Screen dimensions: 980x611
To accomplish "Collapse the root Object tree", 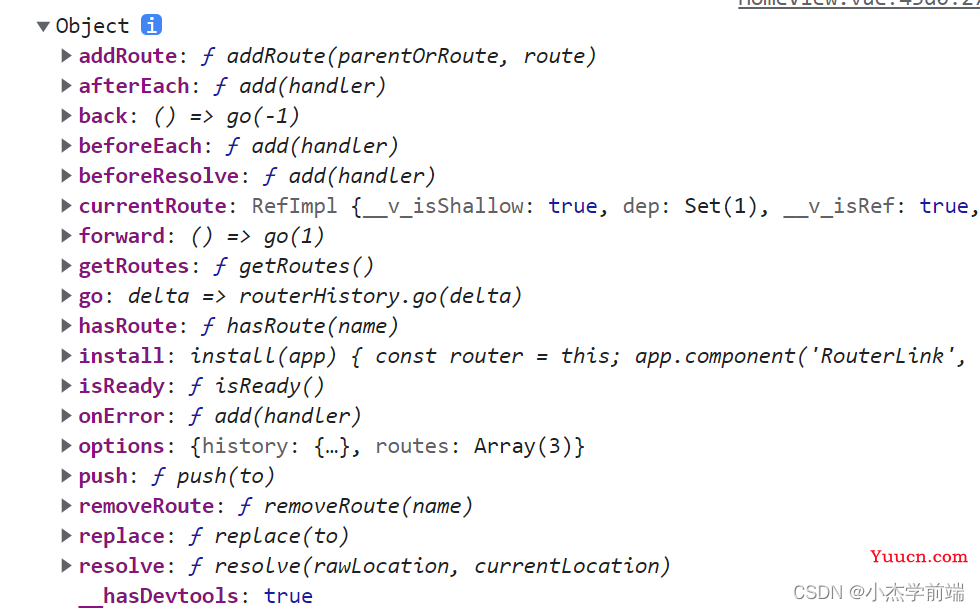I will 43,26.
